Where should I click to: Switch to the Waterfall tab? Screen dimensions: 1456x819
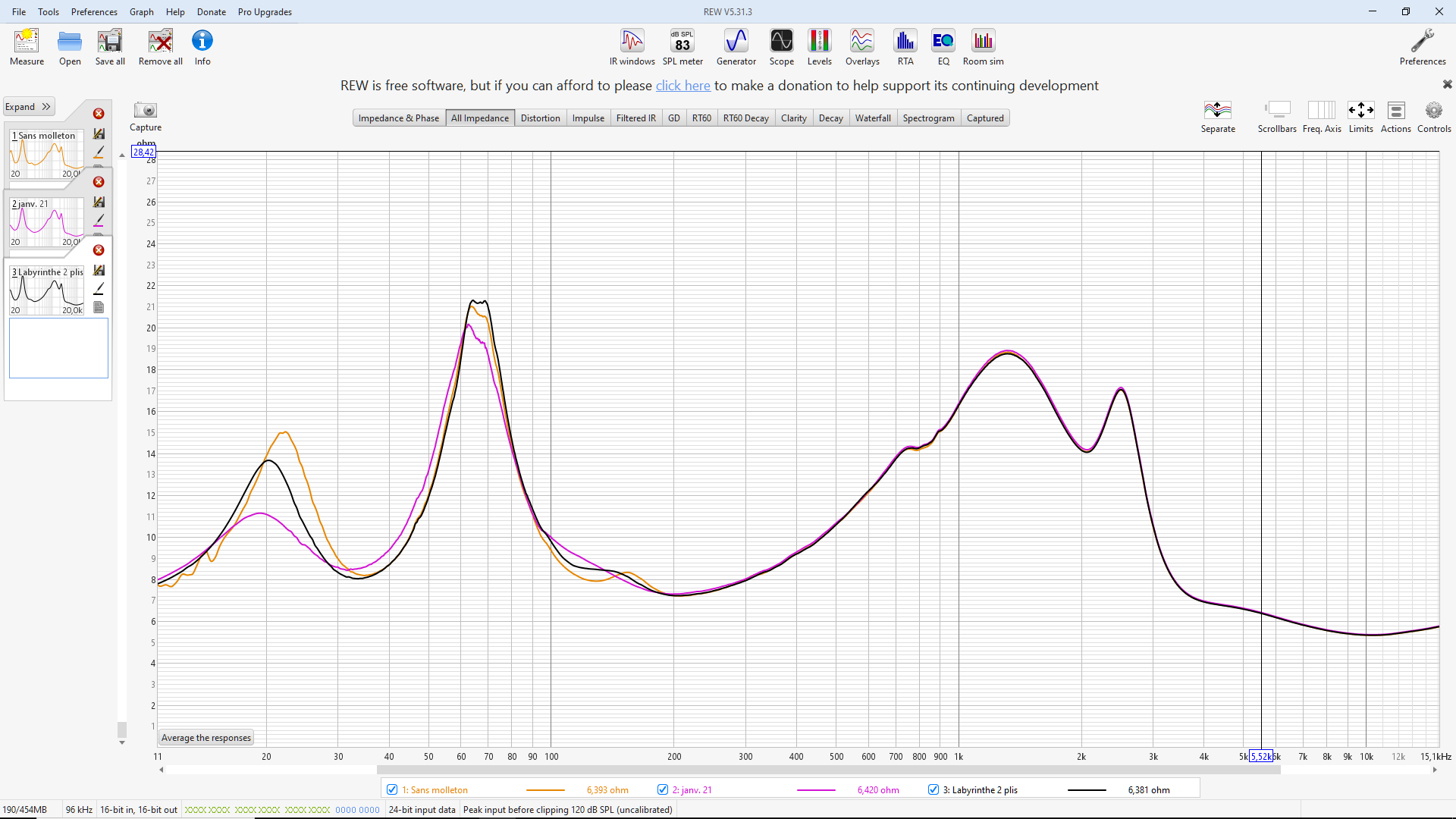(872, 118)
